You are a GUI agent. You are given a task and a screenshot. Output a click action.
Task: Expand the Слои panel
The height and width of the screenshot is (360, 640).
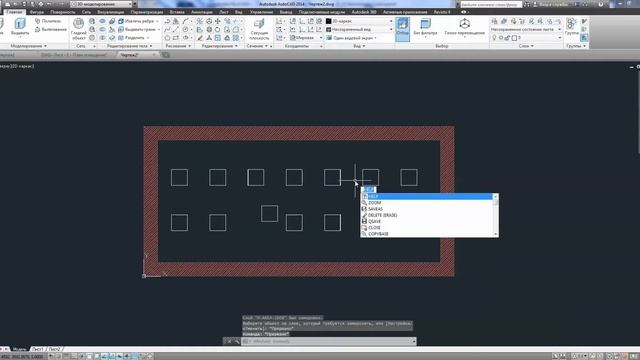(526, 46)
